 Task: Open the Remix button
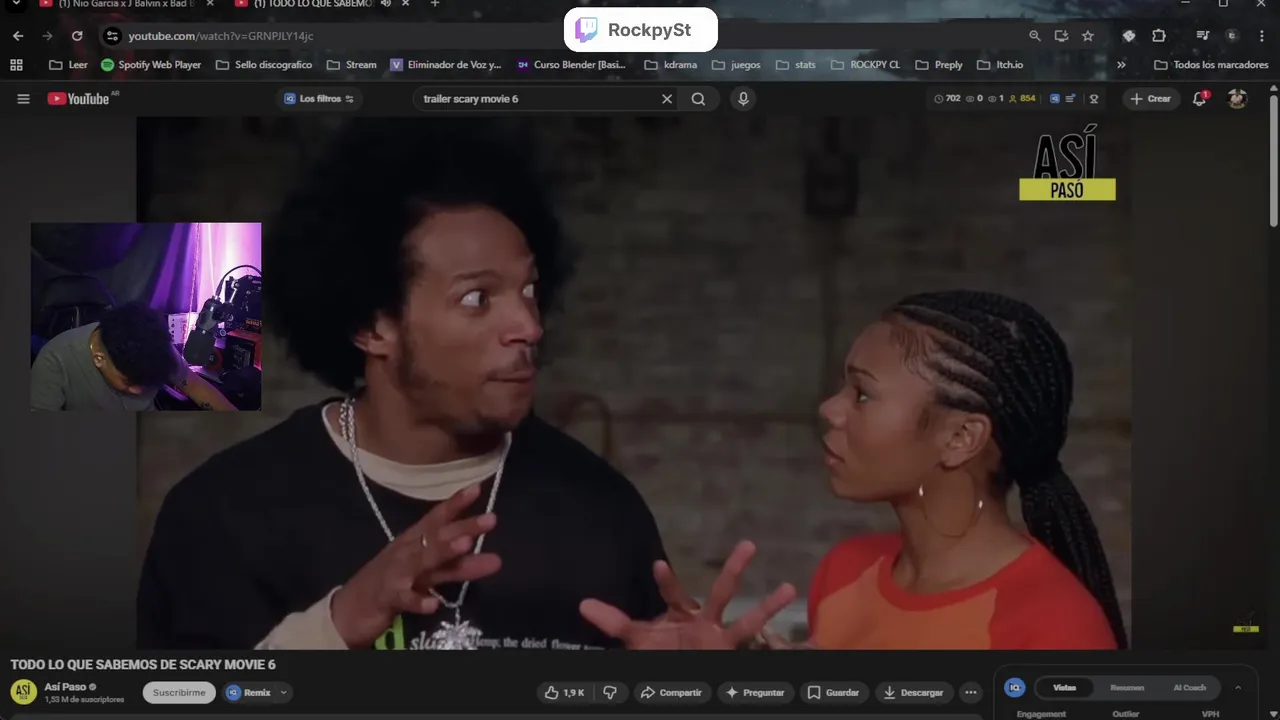249,692
